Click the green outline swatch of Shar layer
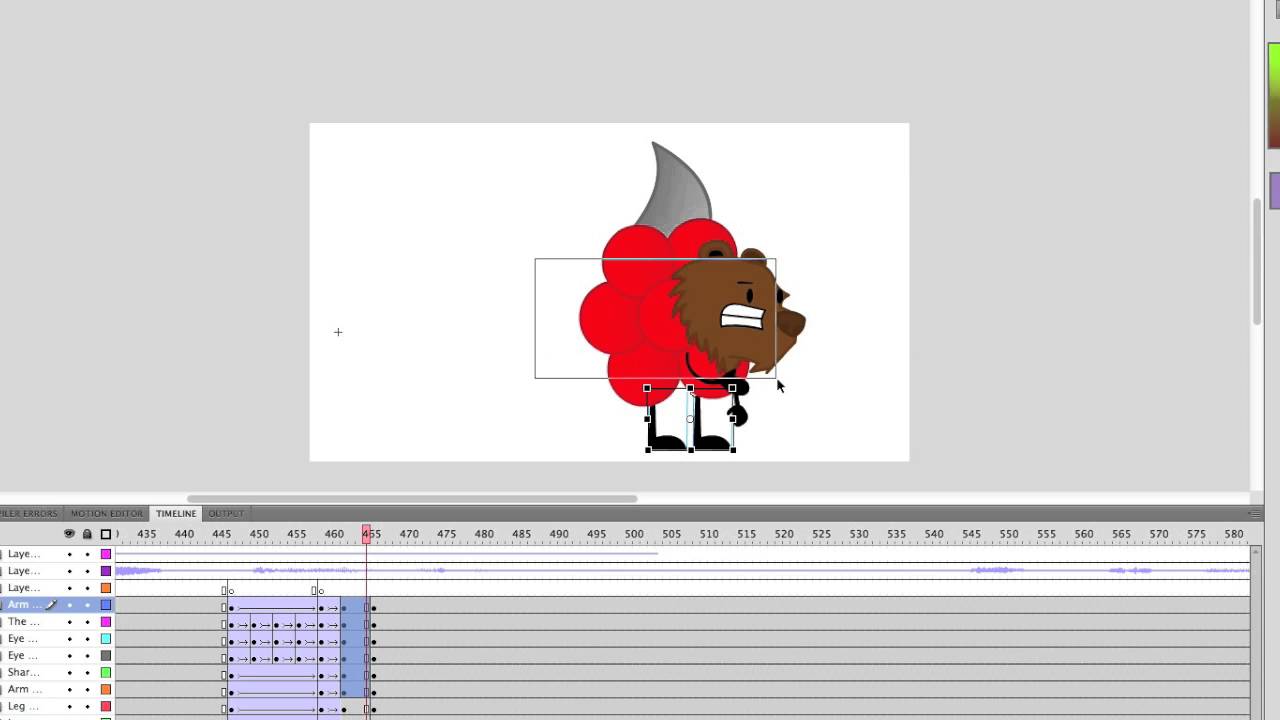This screenshot has width=1280, height=720. pyautogui.click(x=106, y=673)
